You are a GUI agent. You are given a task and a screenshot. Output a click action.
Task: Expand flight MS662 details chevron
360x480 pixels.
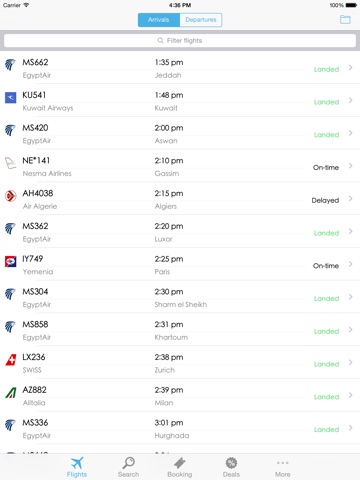350,67
